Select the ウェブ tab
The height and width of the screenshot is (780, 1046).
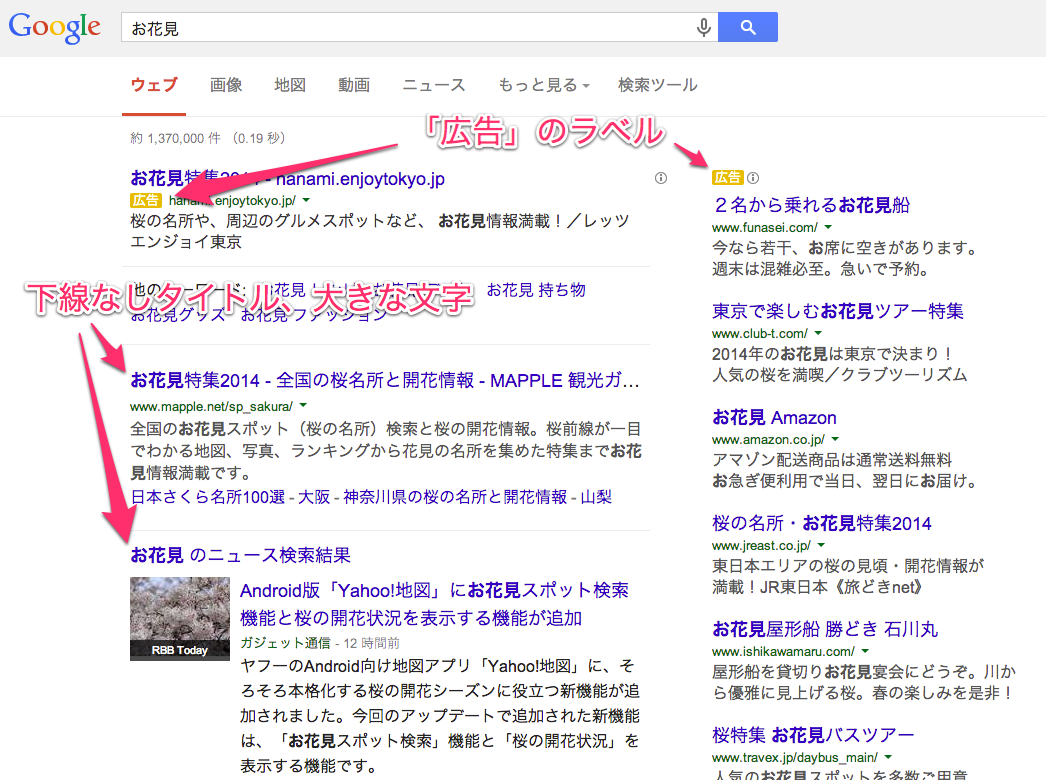(154, 85)
